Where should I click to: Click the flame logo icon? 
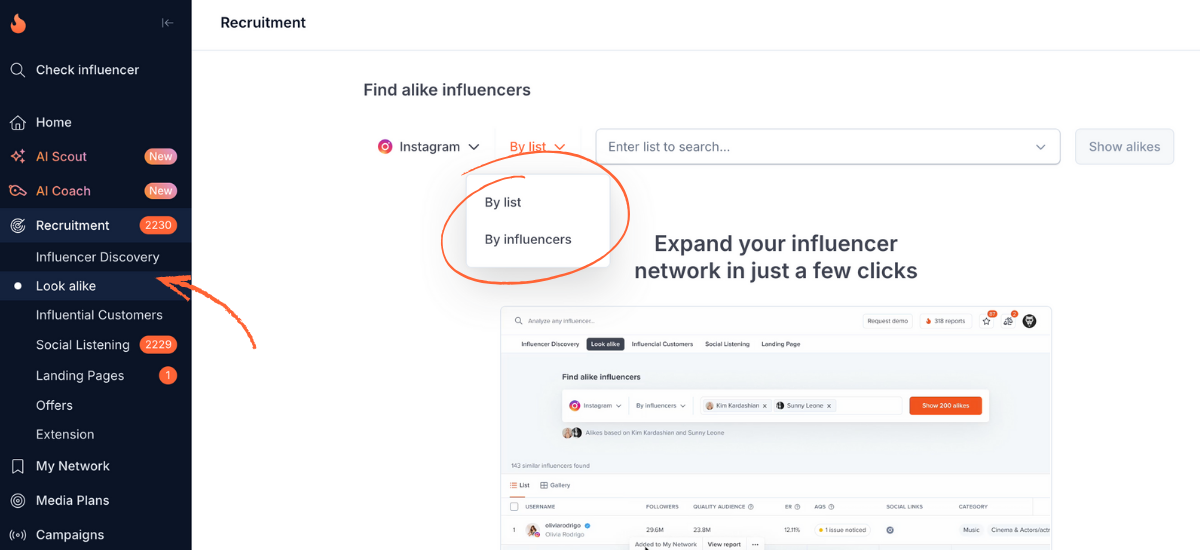click(18, 23)
